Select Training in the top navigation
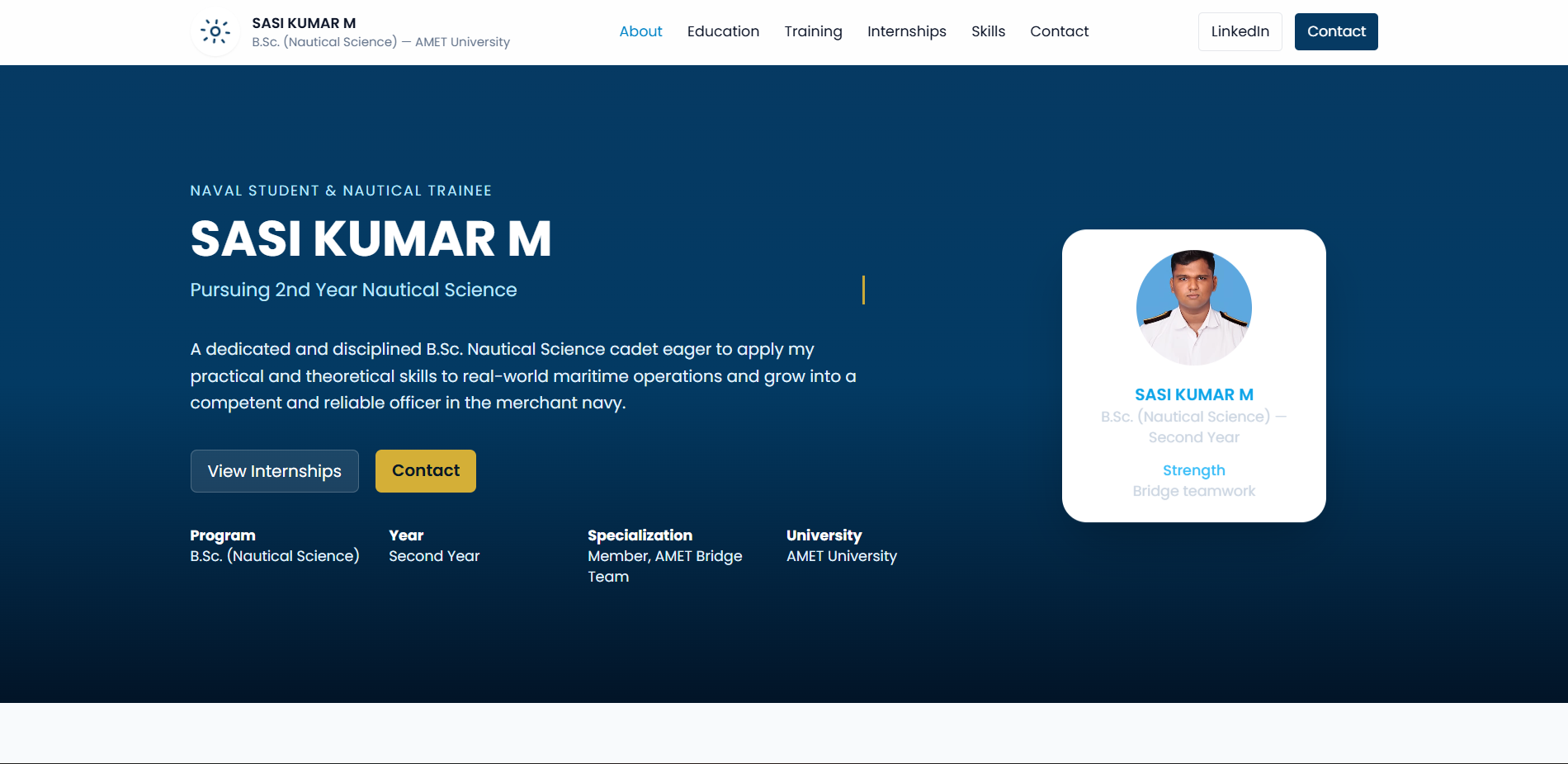Viewport: 1568px width, 764px height. coord(813,31)
